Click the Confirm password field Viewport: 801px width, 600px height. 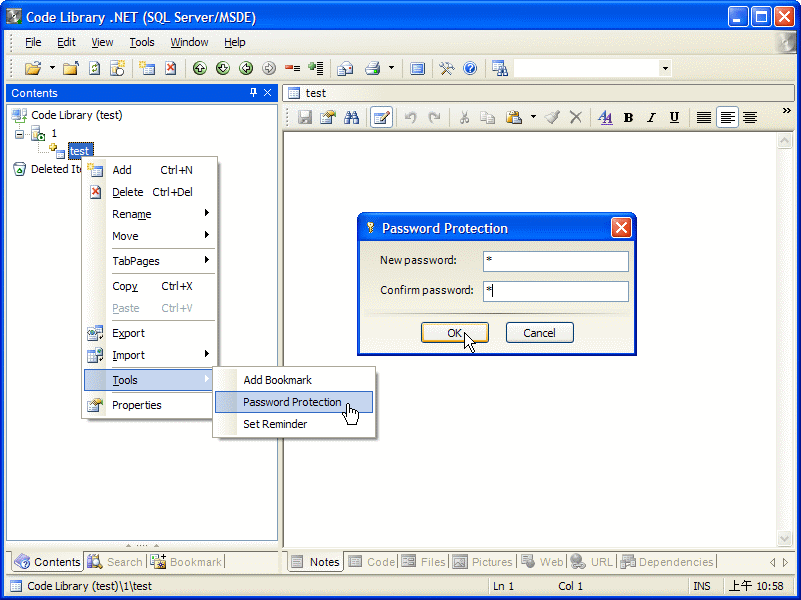[556, 291]
